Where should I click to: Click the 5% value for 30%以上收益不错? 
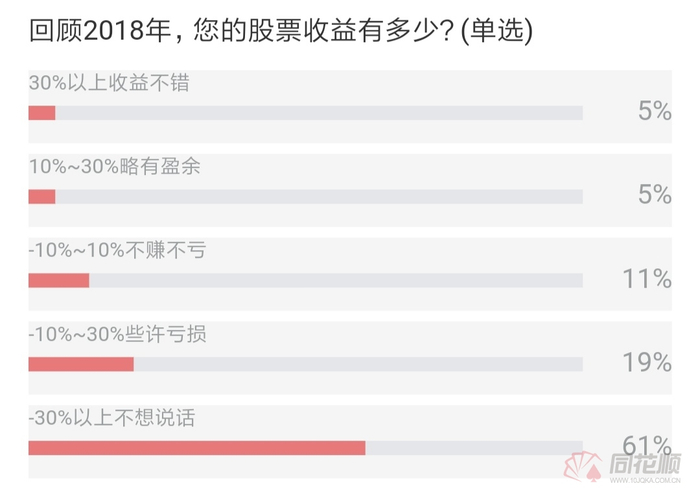click(x=654, y=110)
